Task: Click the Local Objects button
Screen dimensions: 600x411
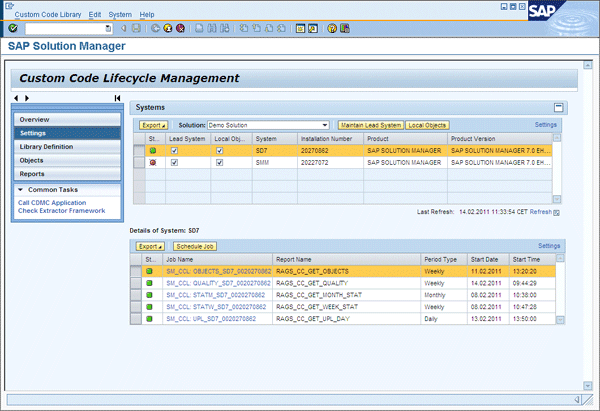Action: [x=427, y=125]
